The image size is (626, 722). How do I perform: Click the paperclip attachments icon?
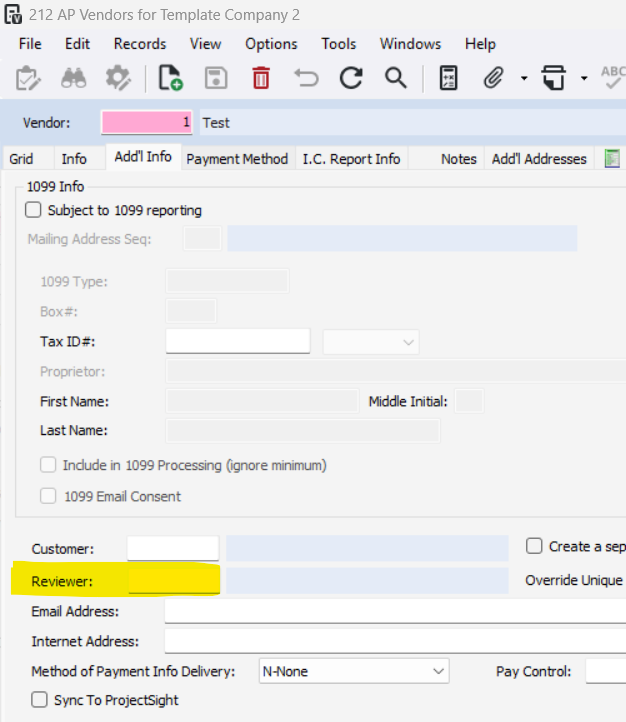pyautogui.click(x=493, y=78)
